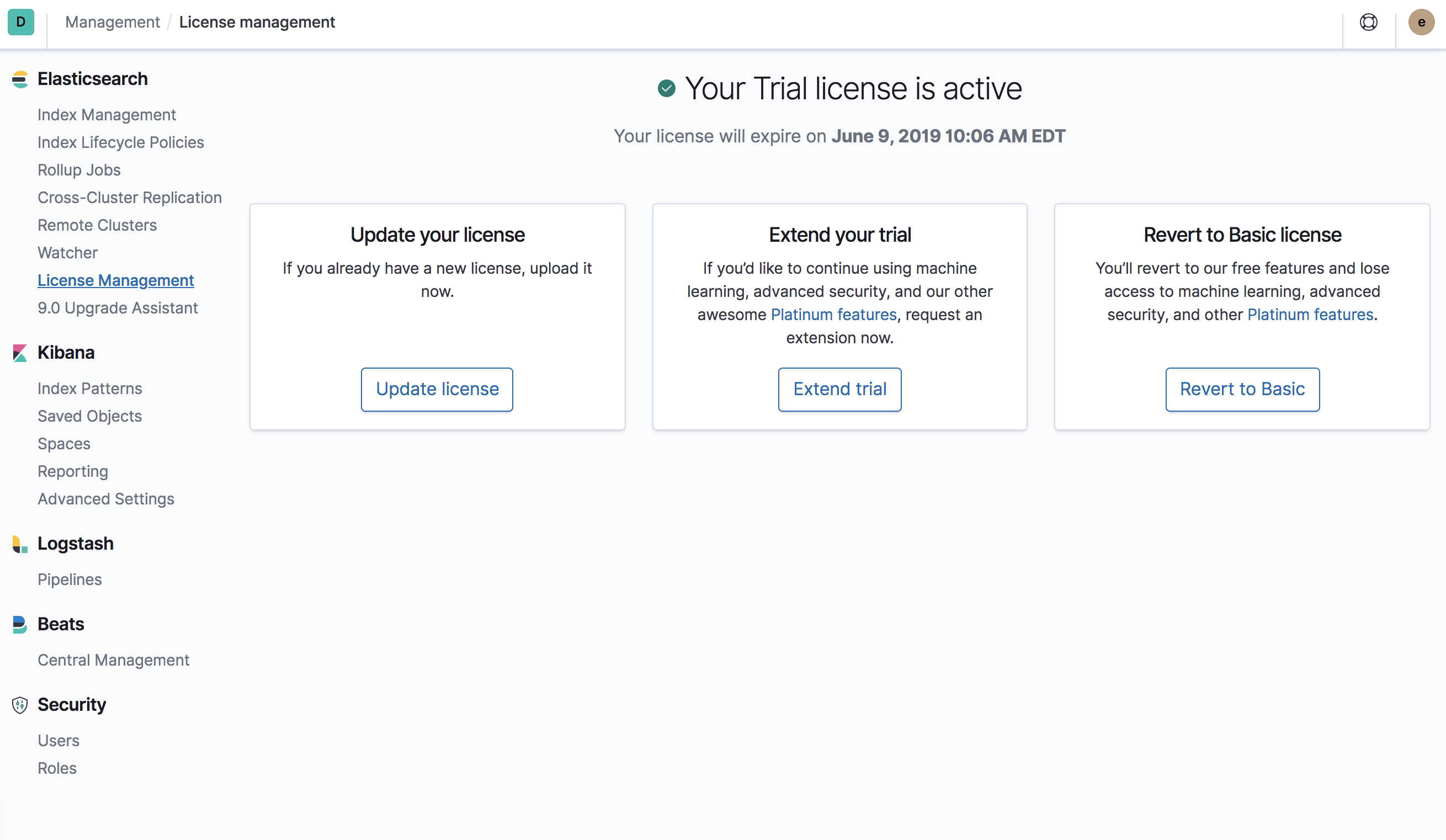Go to Management breadcrumb
Image resolution: width=1446 pixels, height=840 pixels.
pyautogui.click(x=113, y=23)
